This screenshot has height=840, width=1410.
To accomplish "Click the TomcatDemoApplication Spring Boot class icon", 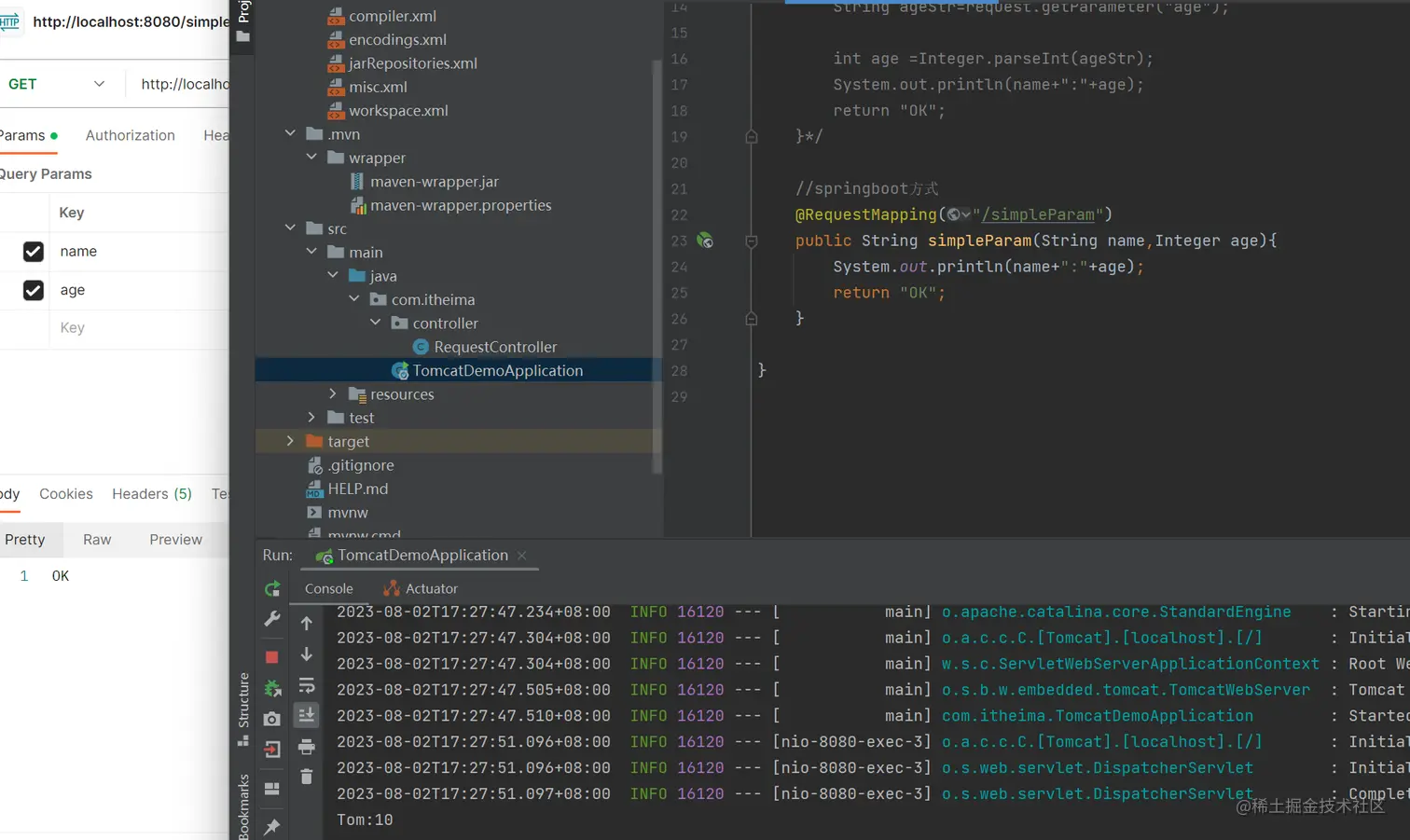I will coord(400,371).
